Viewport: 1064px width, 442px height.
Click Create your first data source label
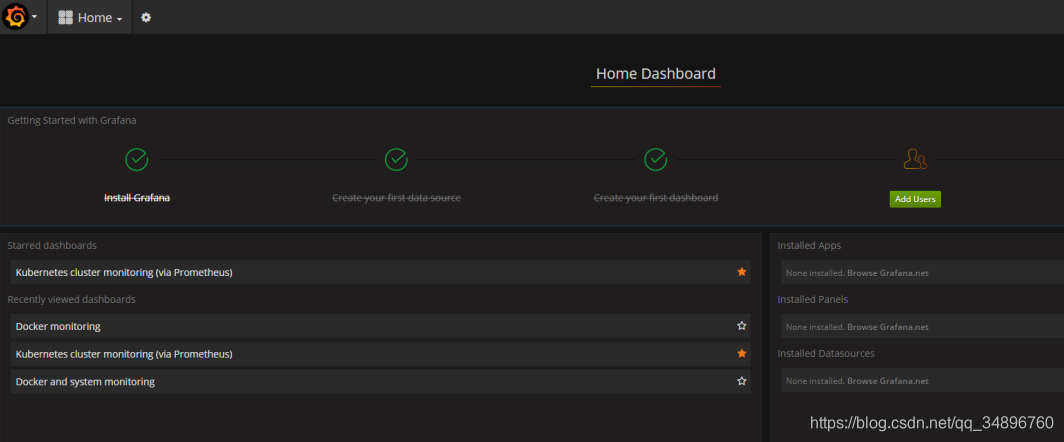click(396, 198)
